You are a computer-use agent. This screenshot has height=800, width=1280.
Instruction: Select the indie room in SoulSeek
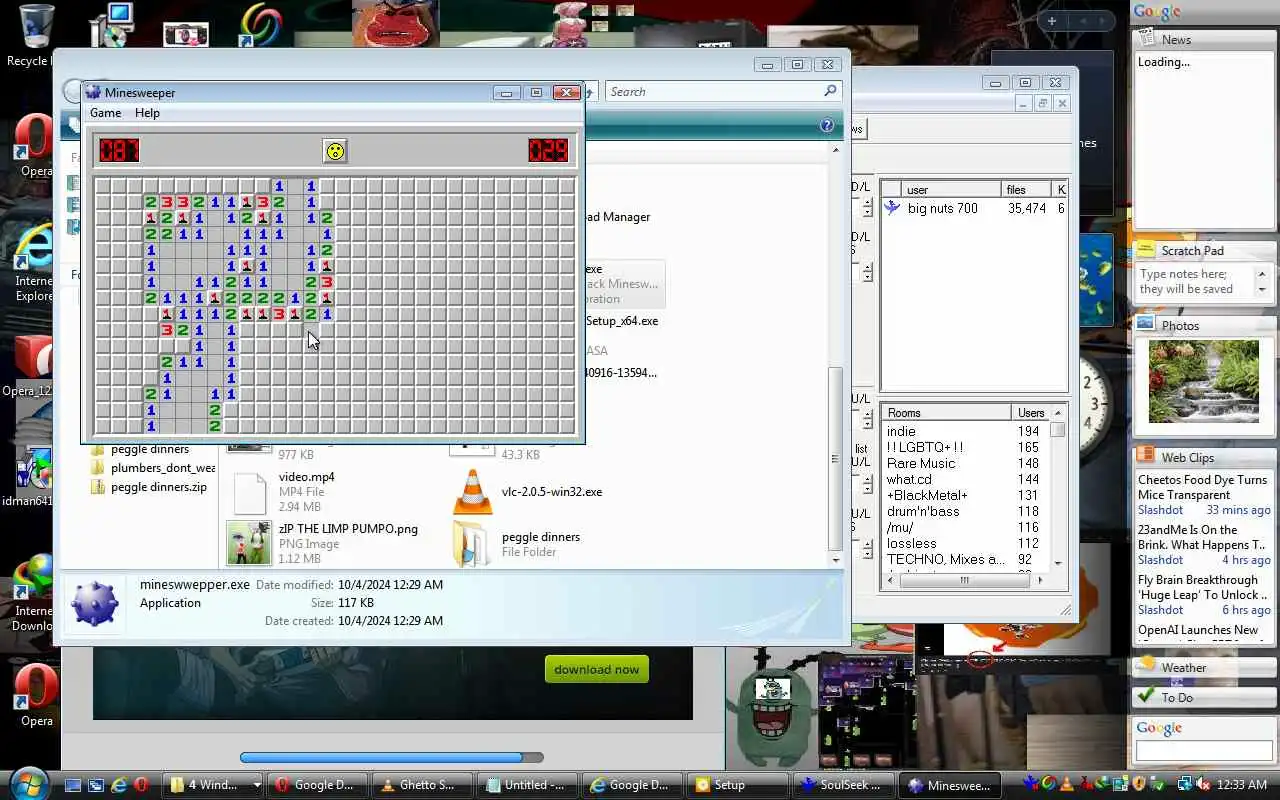pyautogui.click(x=901, y=431)
